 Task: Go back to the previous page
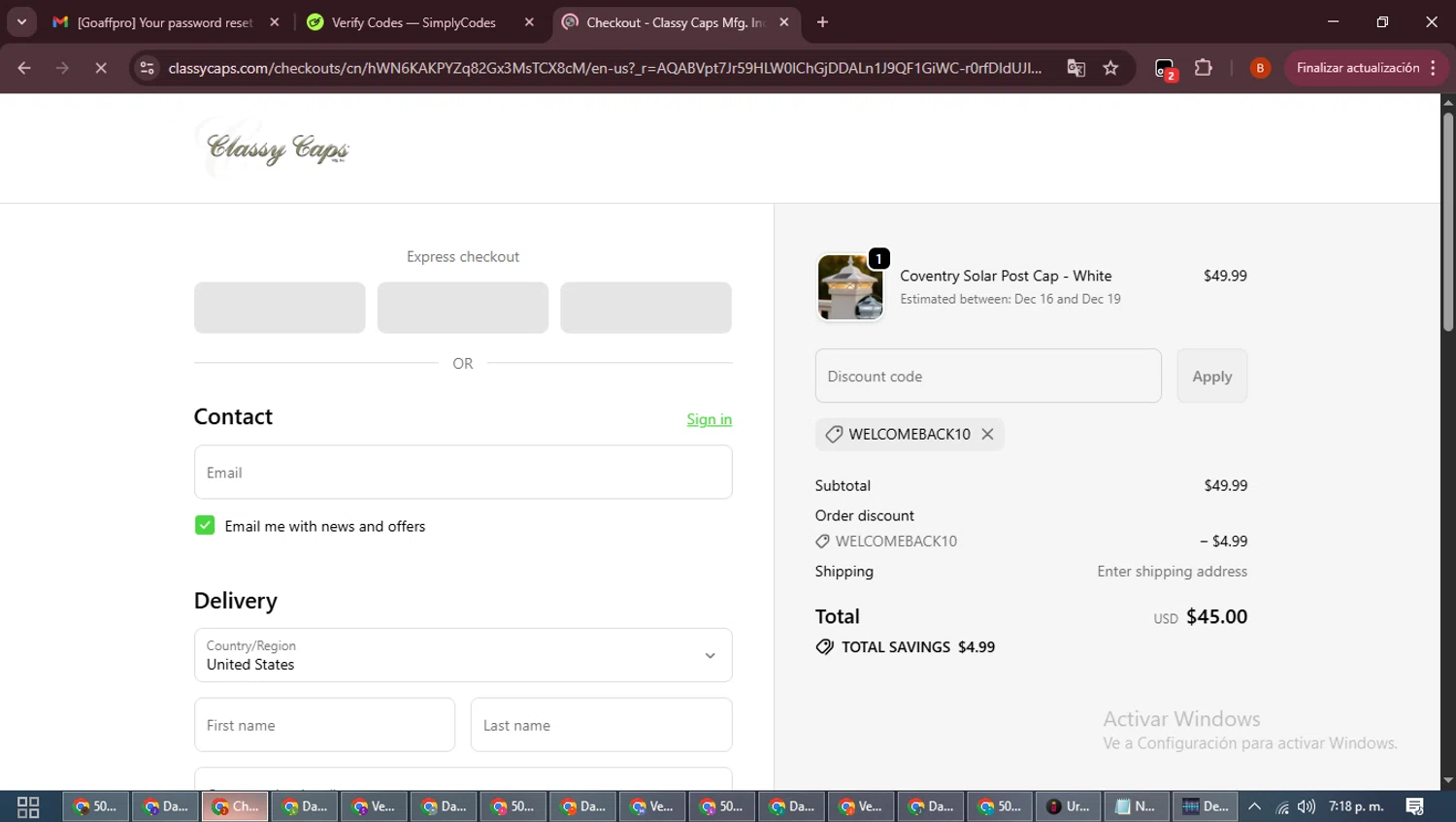[x=24, y=68]
